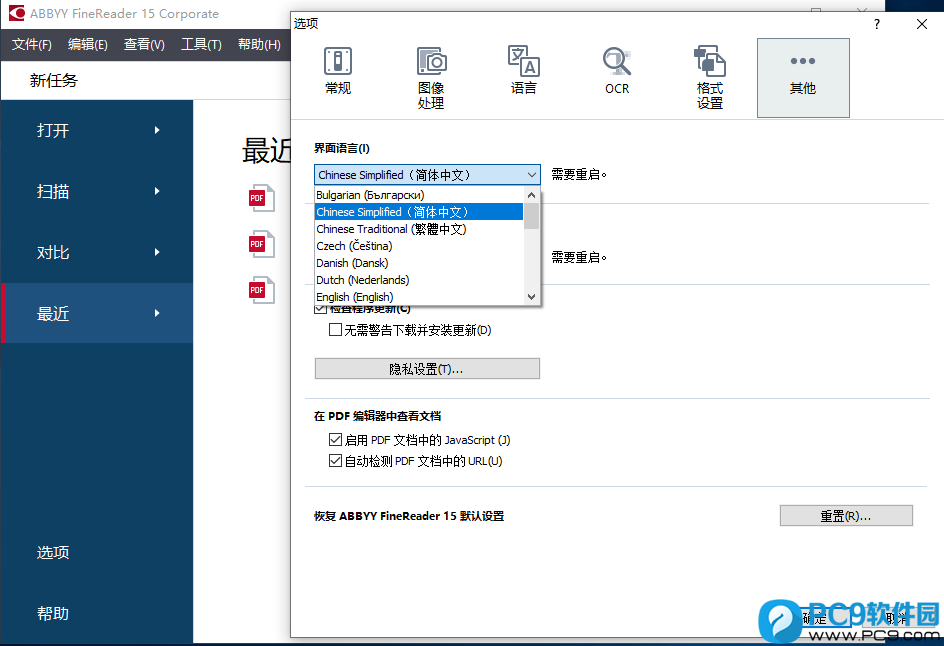Select the 对比 task in sidebar
Image resolution: width=944 pixels, height=646 pixels.
click(x=97, y=252)
